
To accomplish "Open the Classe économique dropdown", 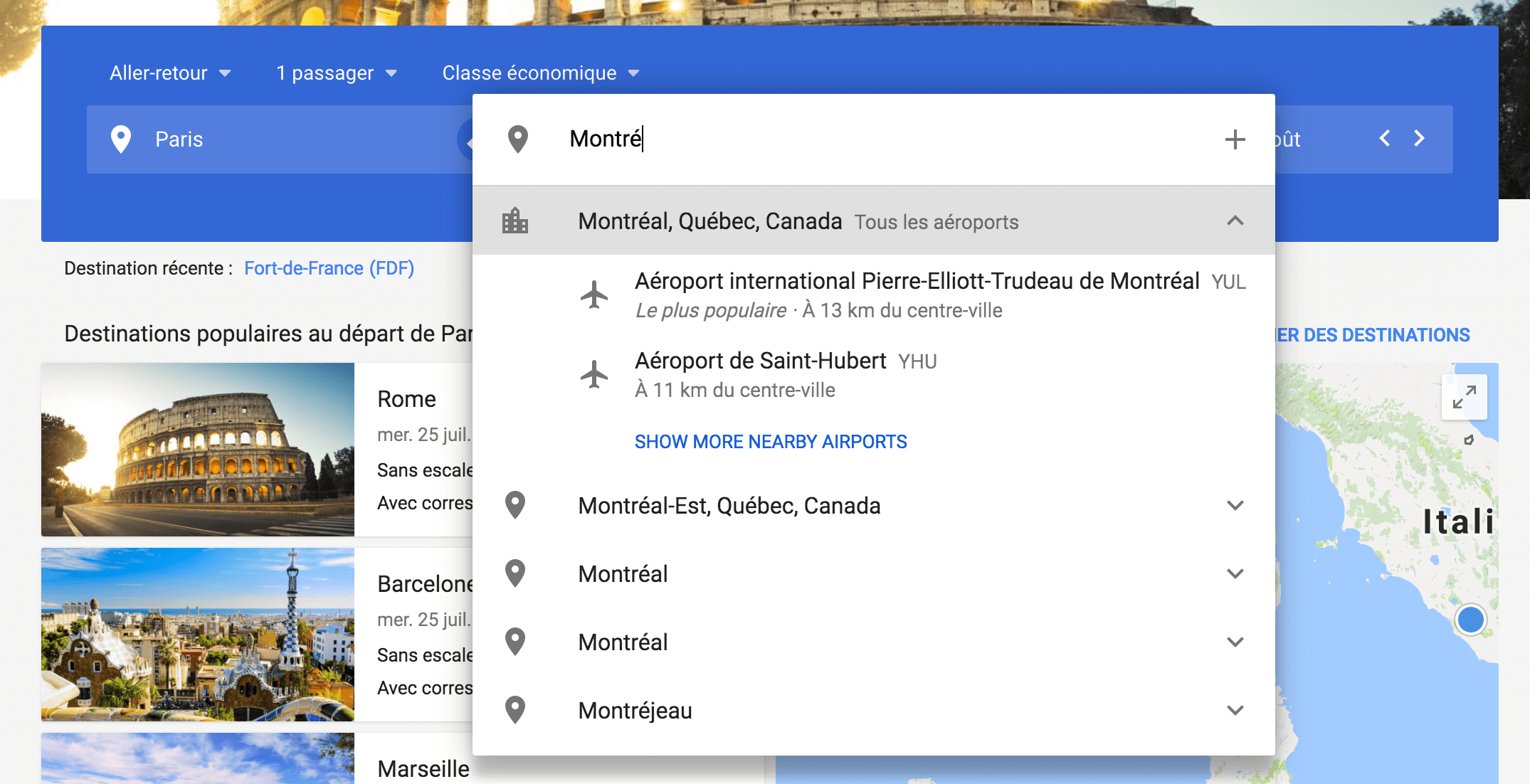I will pos(540,73).
